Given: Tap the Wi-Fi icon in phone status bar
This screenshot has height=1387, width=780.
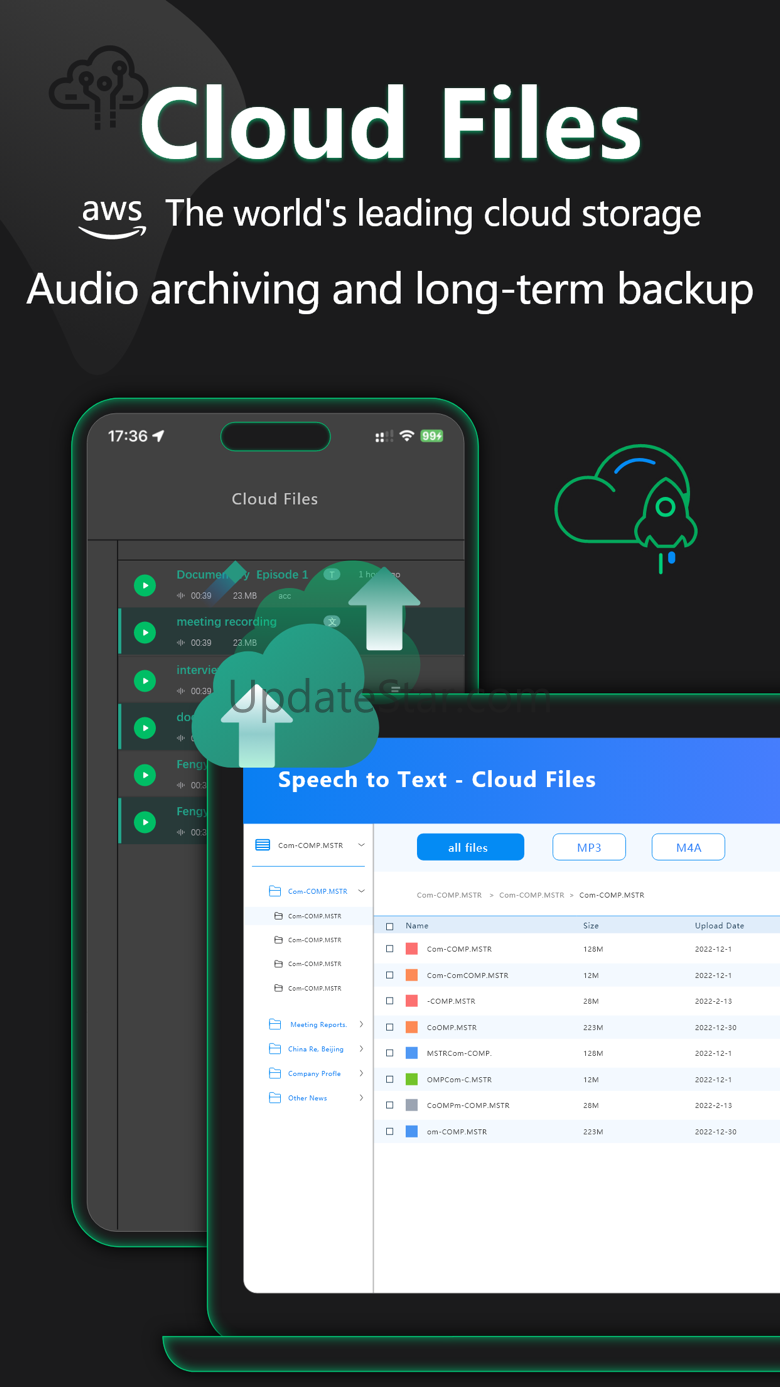Looking at the screenshot, I should click(x=406, y=436).
